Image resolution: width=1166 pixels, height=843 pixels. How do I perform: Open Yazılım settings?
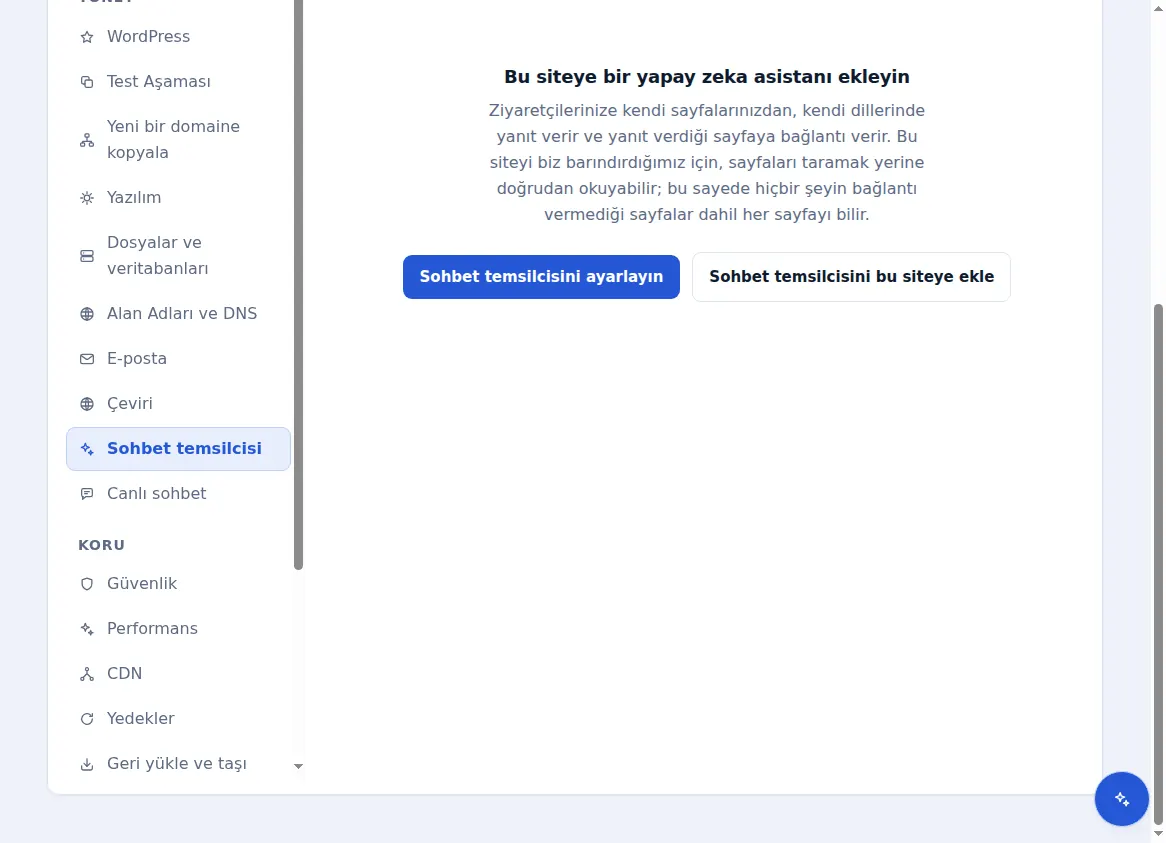coord(178,198)
